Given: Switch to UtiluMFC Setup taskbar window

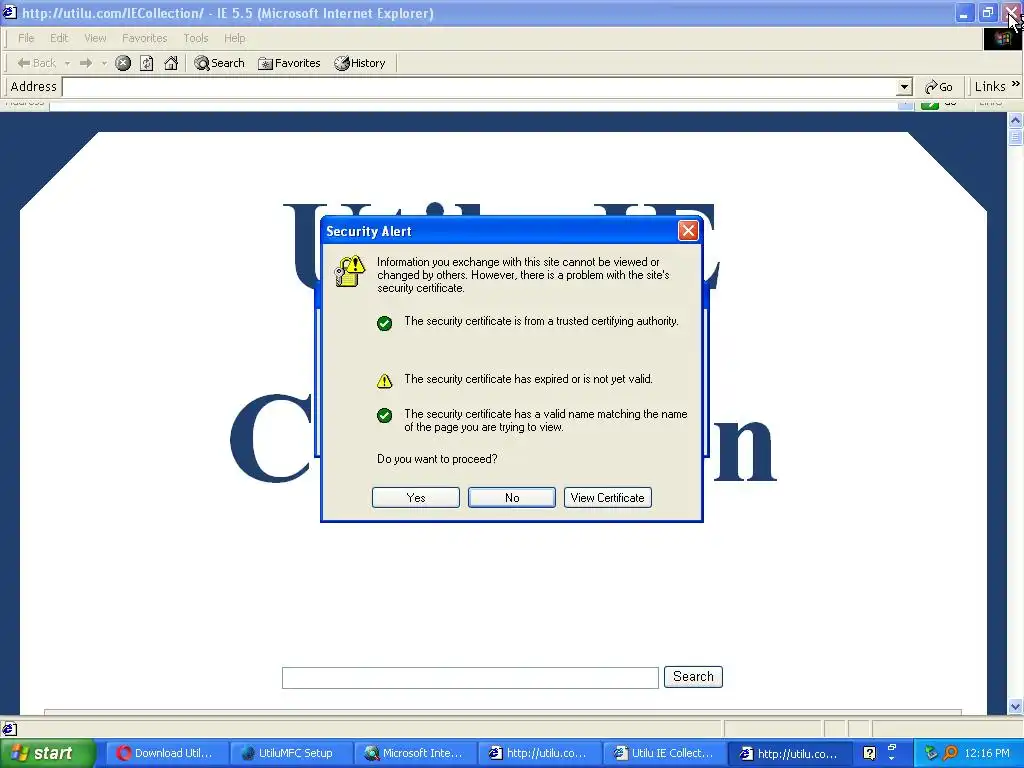Looking at the screenshot, I should [291, 753].
